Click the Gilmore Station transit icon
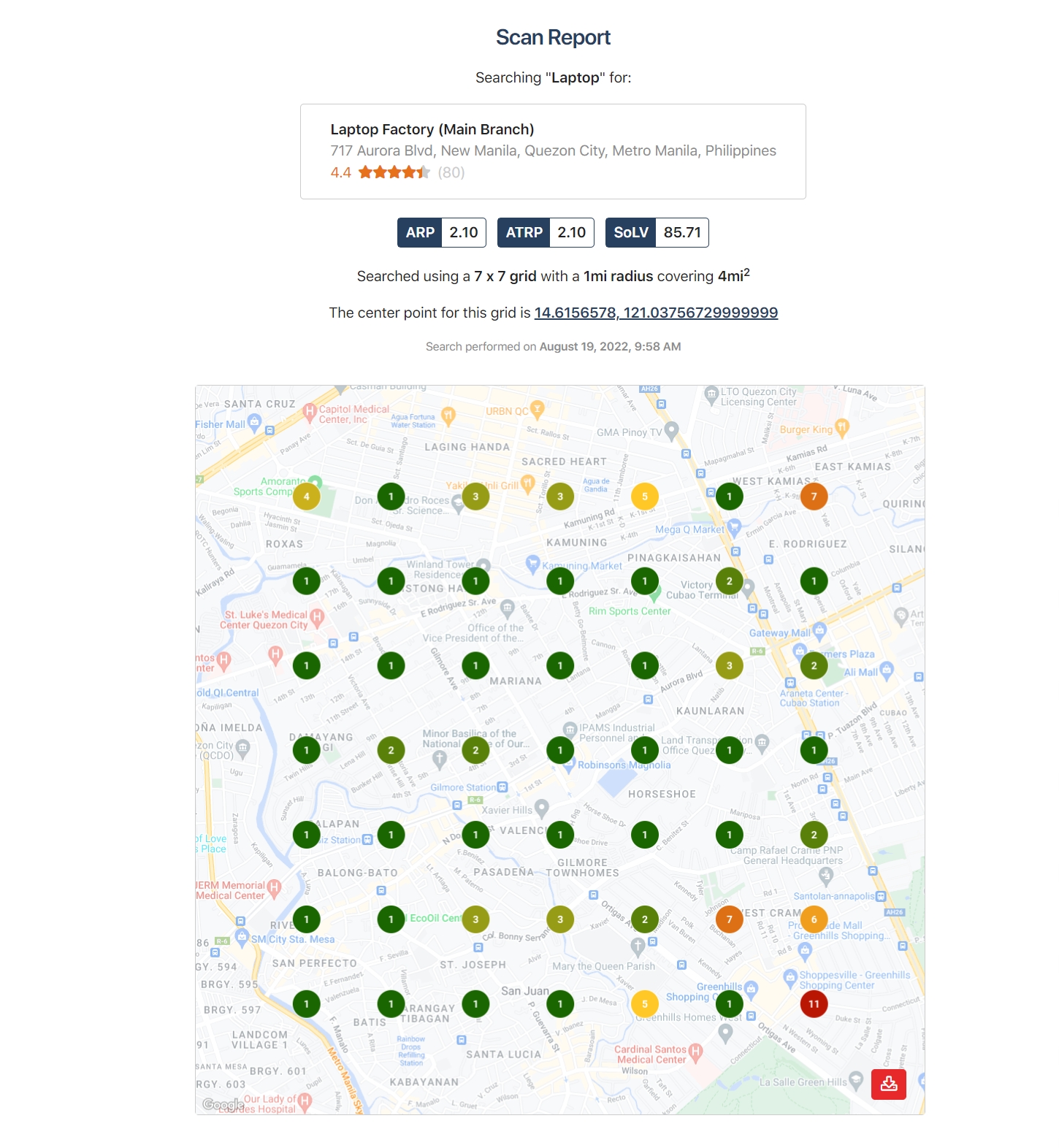The image size is (1059, 1148). click(502, 787)
